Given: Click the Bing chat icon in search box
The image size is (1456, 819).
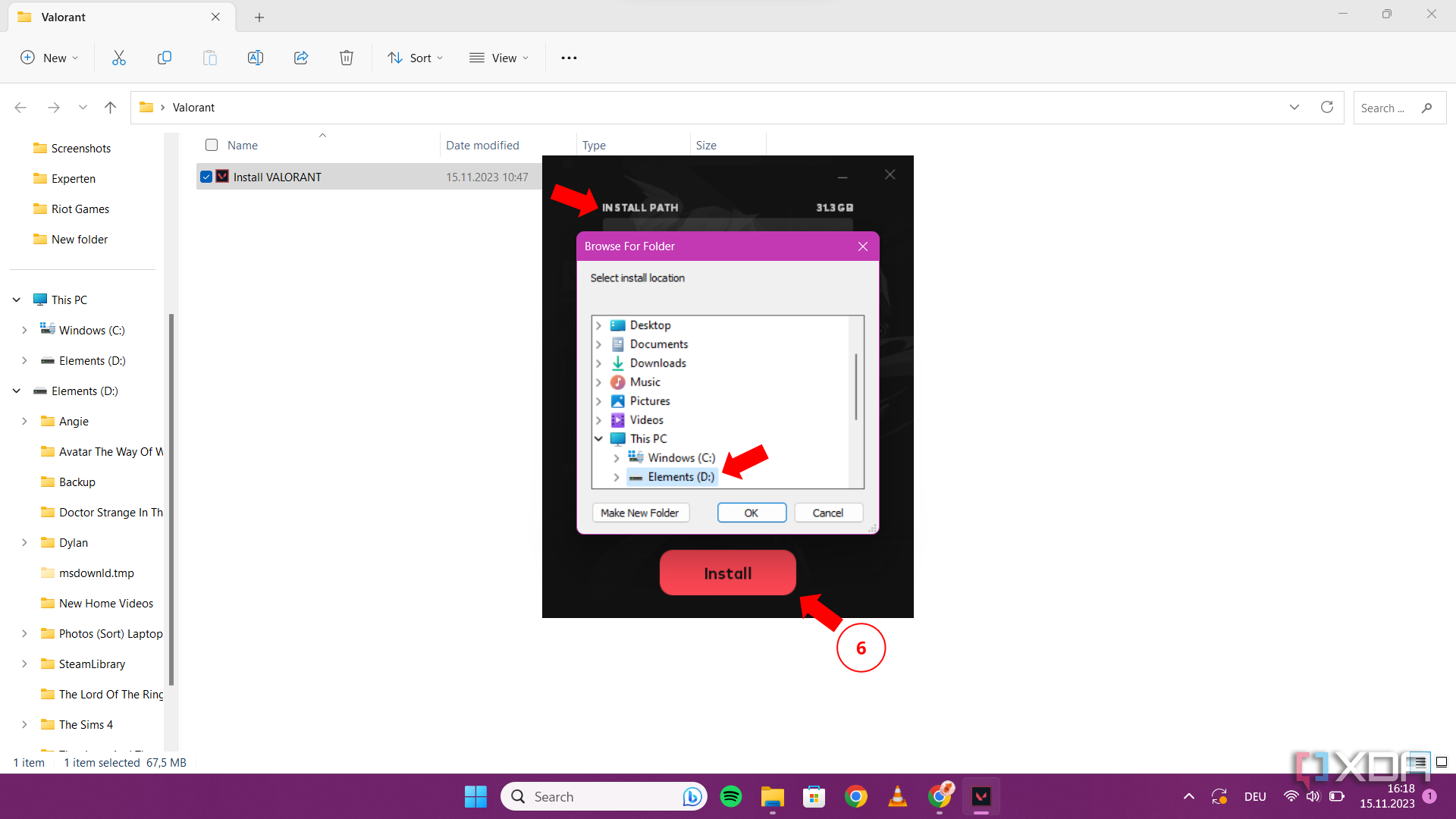Looking at the screenshot, I should (692, 796).
